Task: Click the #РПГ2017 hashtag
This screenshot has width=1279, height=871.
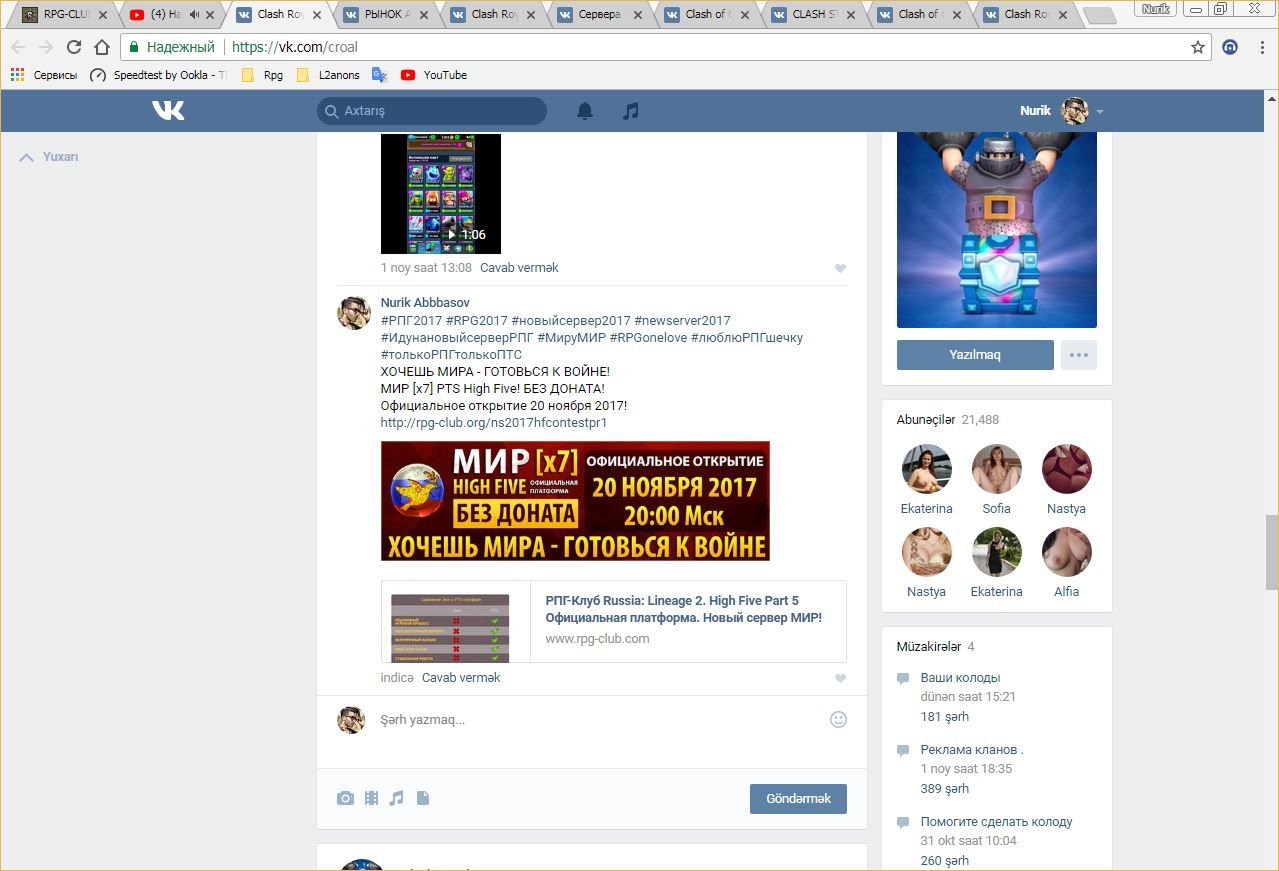Action: tap(411, 321)
